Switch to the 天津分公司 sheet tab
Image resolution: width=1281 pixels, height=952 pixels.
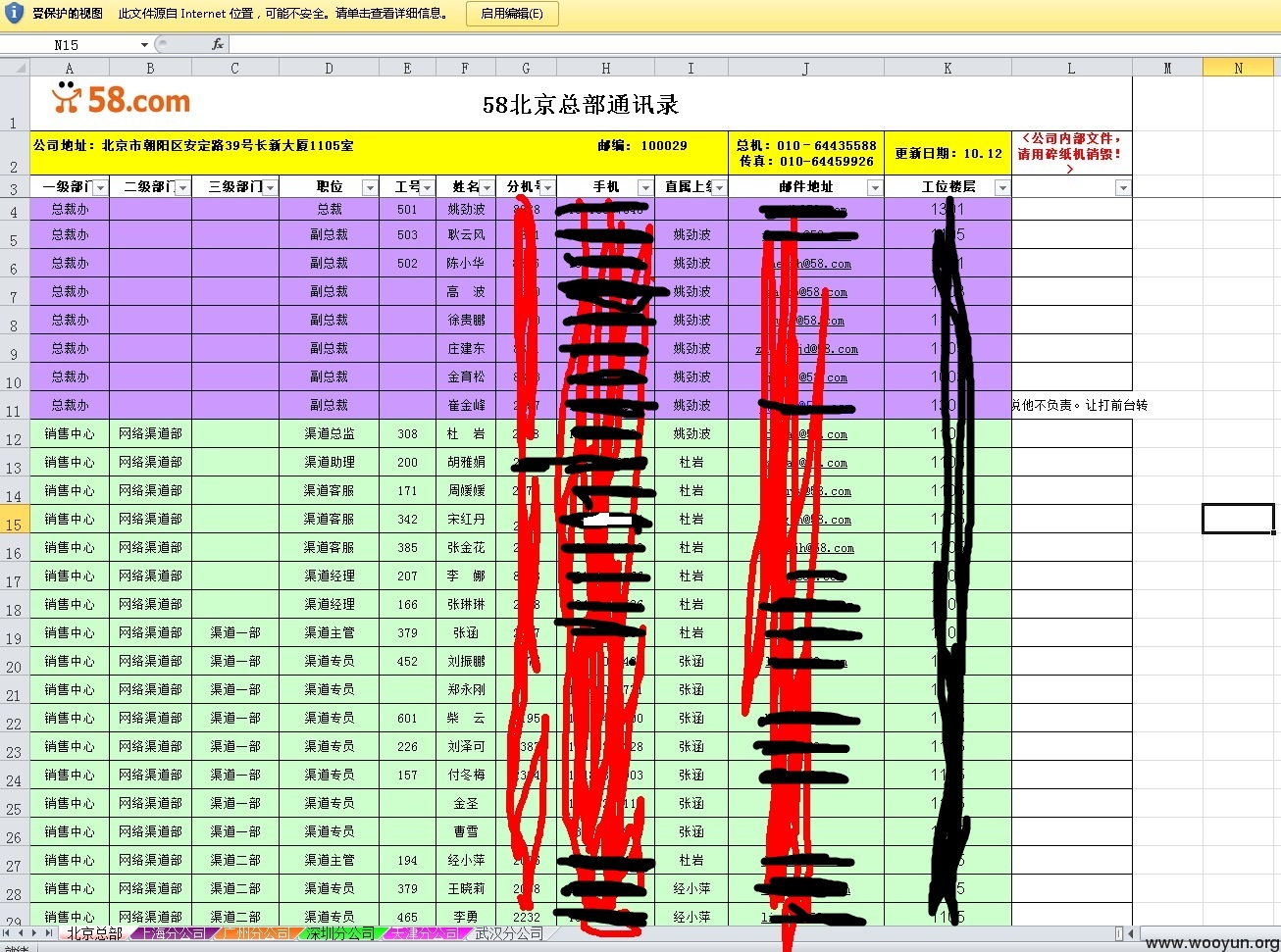point(426,933)
